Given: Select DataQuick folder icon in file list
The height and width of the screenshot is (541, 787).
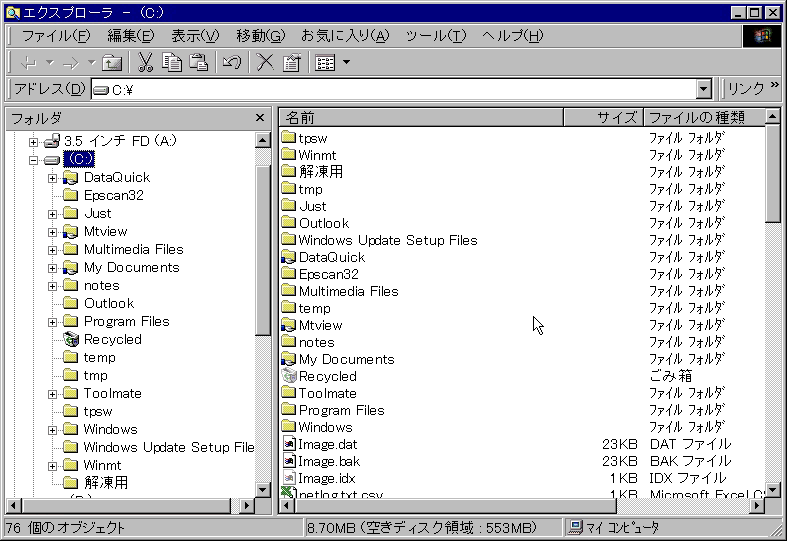Looking at the screenshot, I should [289, 257].
